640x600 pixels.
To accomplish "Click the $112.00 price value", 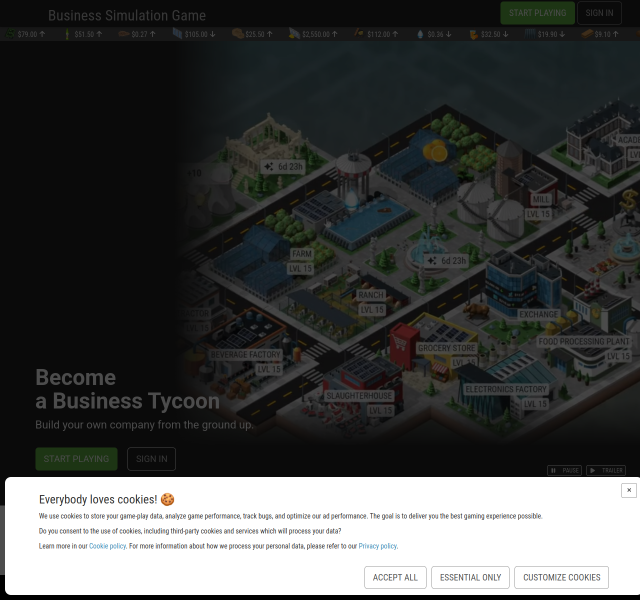I will coord(378,34).
